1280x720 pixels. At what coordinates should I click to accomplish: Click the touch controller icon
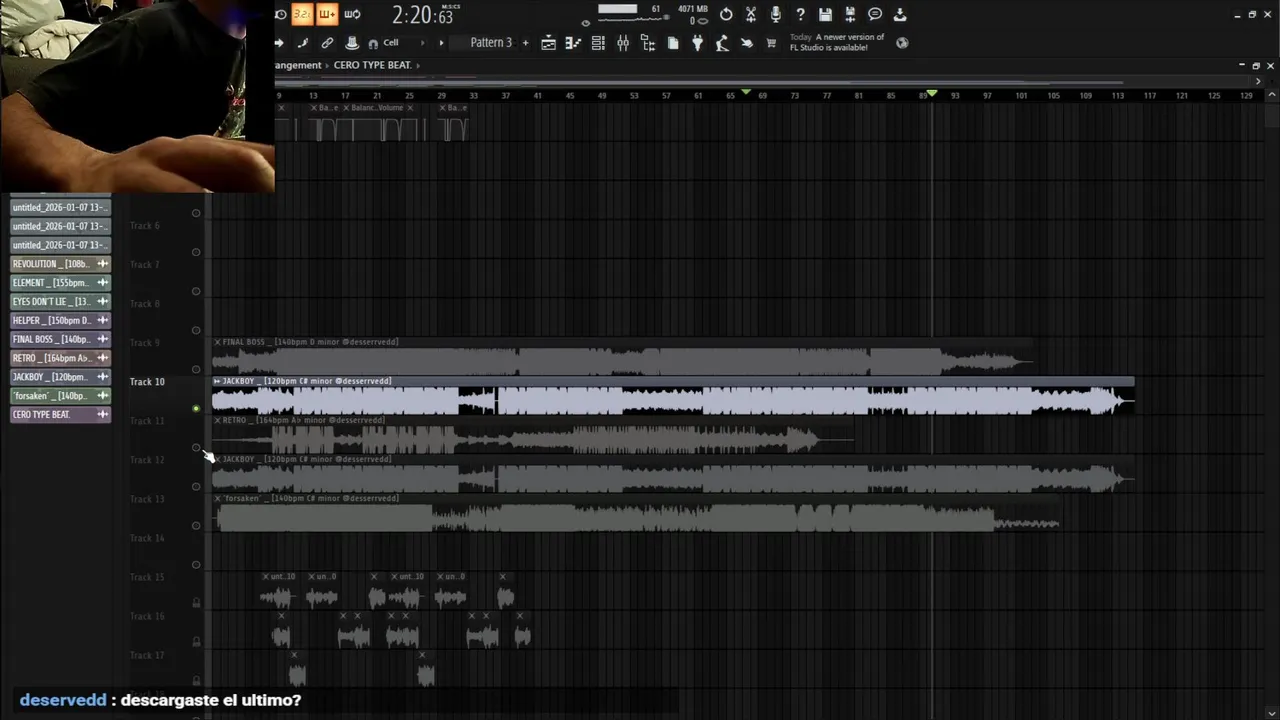[747, 43]
